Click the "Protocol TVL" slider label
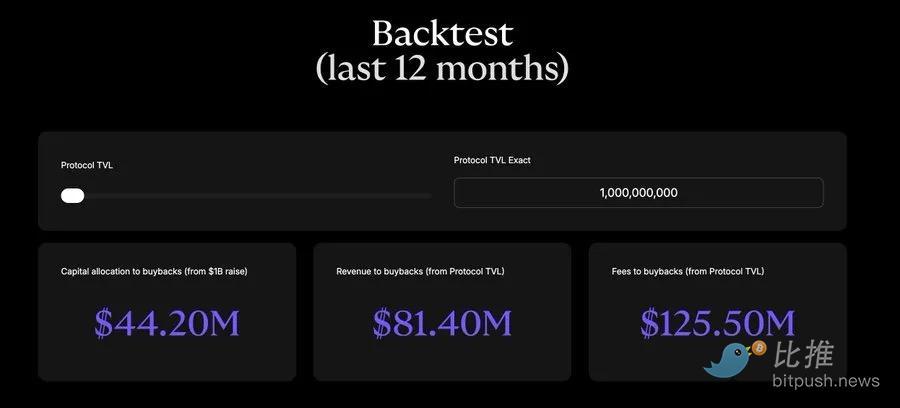This screenshot has height=408, width=900. 87,165
